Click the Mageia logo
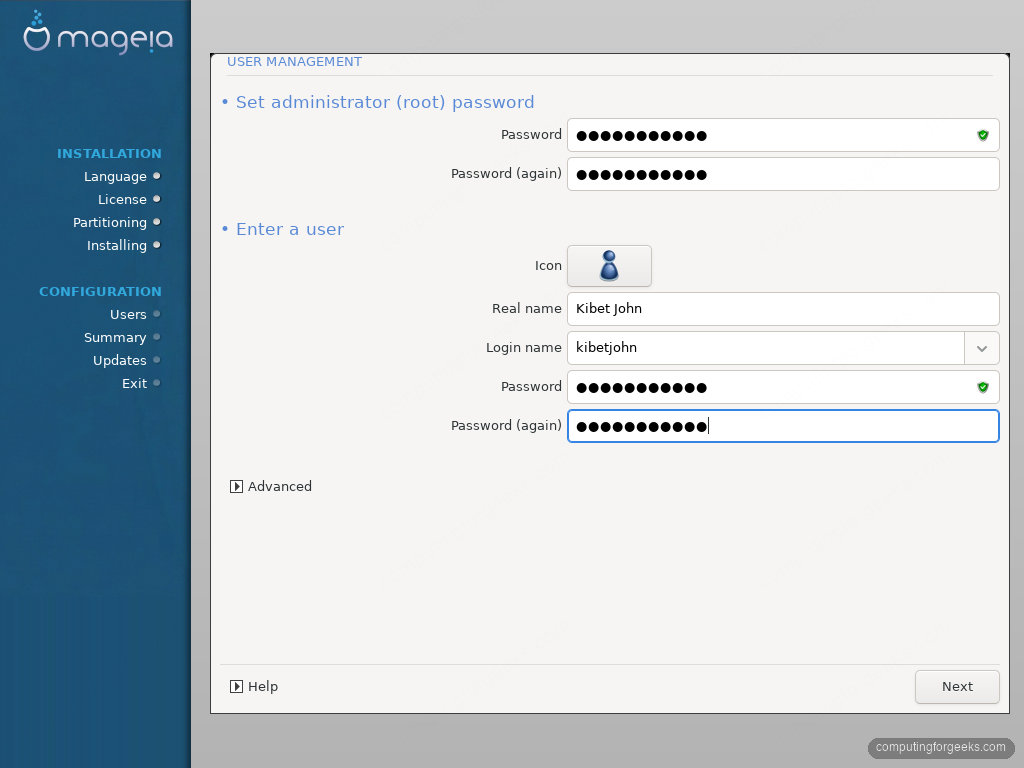 tap(98, 33)
